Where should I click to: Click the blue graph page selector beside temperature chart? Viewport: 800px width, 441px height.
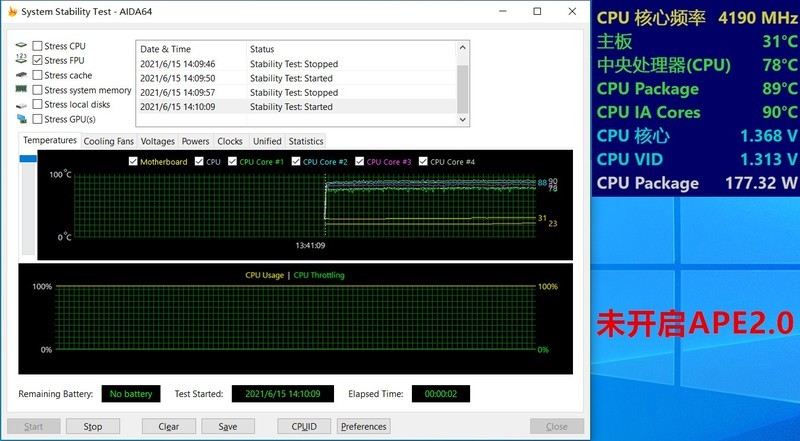point(28,159)
